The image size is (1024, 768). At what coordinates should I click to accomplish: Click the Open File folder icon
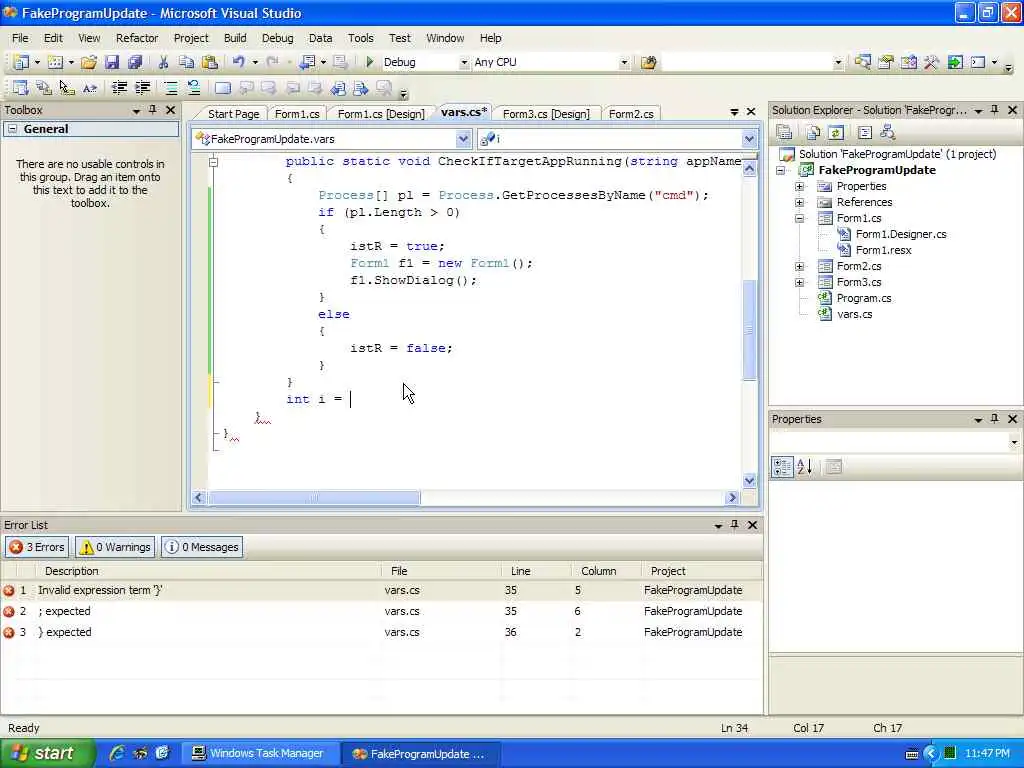89,62
